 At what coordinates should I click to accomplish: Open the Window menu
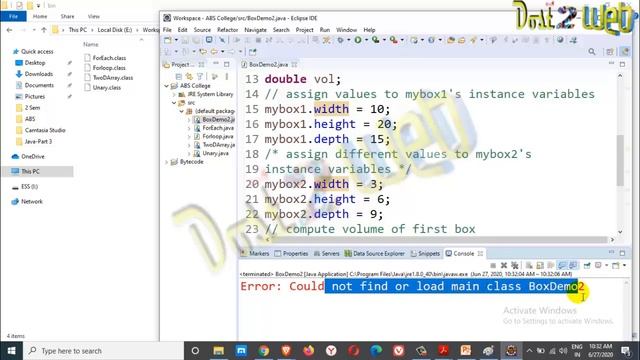pyautogui.click(x=346, y=30)
